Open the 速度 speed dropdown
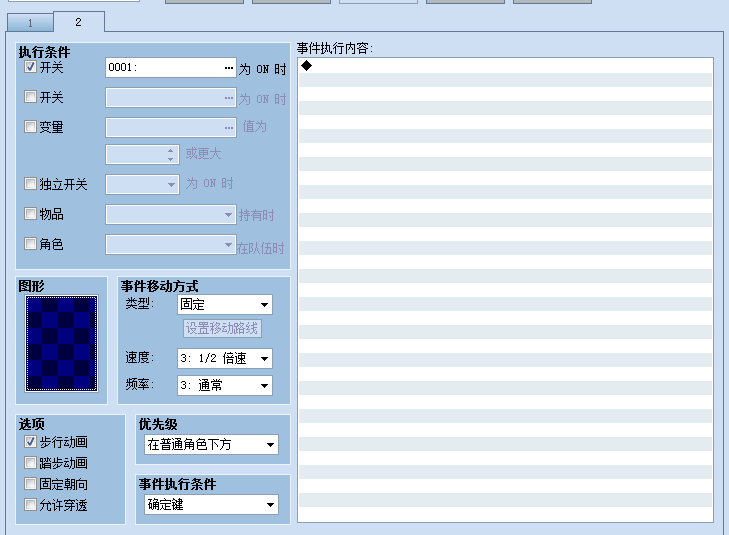Image resolution: width=729 pixels, height=535 pixels. (225, 358)
